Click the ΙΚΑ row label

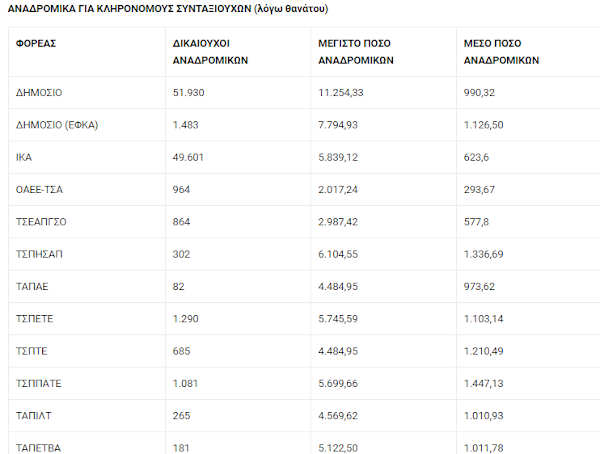tap(24, 157)
